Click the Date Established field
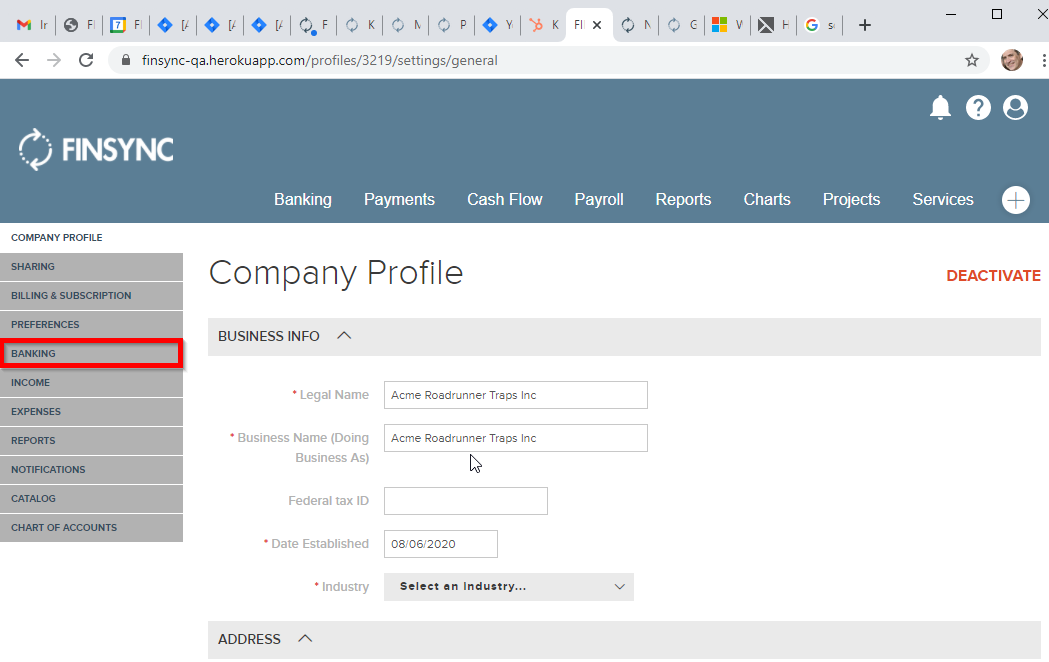Image resolution: width=1049 pixels, height=662 pixels. (440, 544)
